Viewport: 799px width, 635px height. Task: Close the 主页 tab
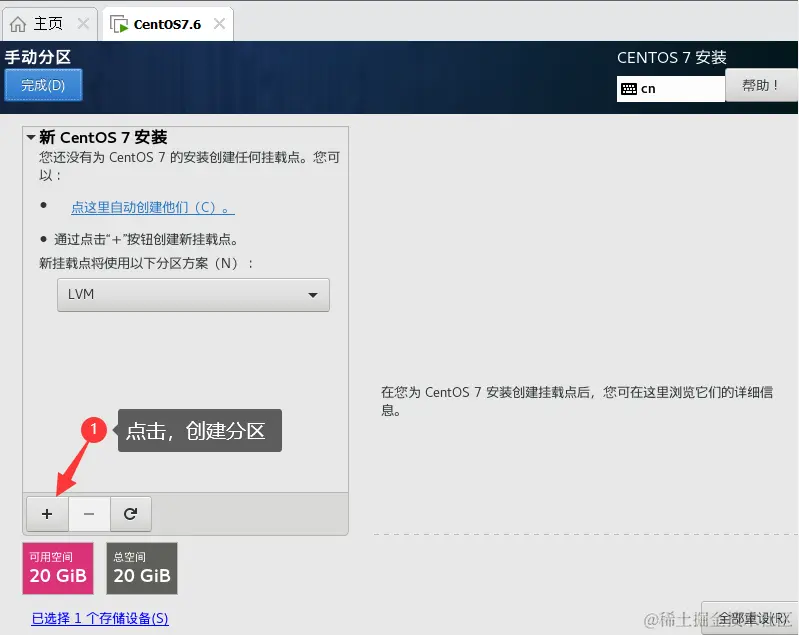click(83, 23)
